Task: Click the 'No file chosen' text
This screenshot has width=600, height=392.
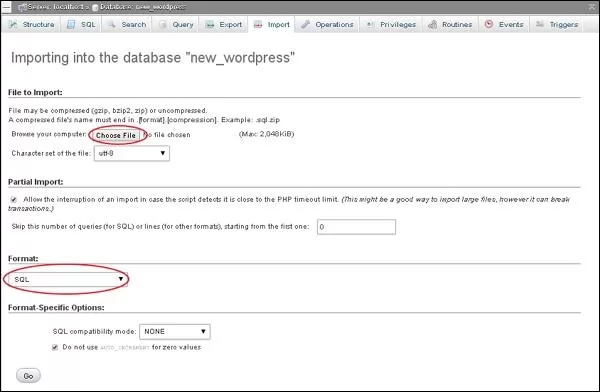Action: 167,135
